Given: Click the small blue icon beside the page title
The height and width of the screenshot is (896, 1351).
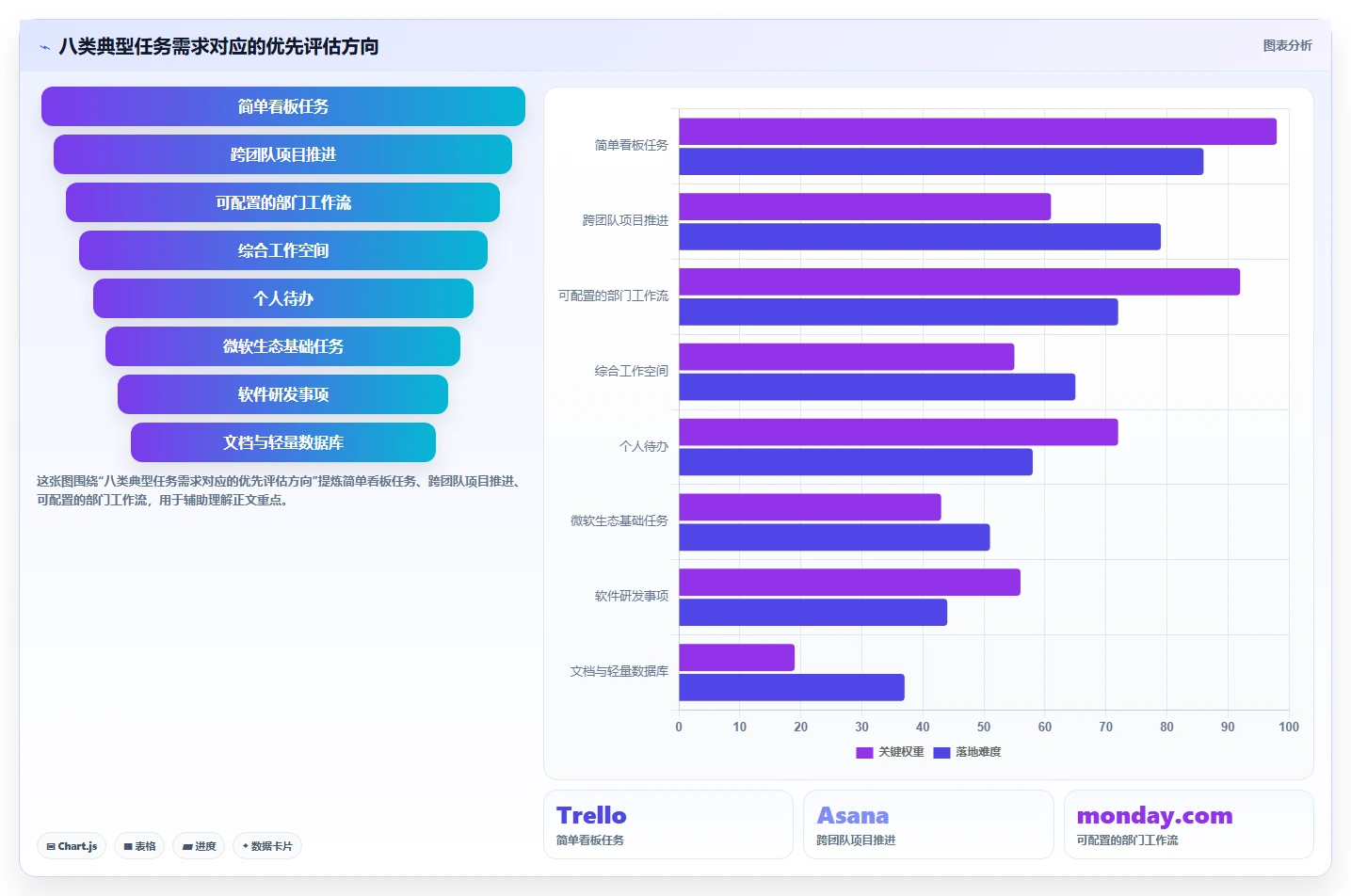Looking at the screenshot, I should [44, 47].
